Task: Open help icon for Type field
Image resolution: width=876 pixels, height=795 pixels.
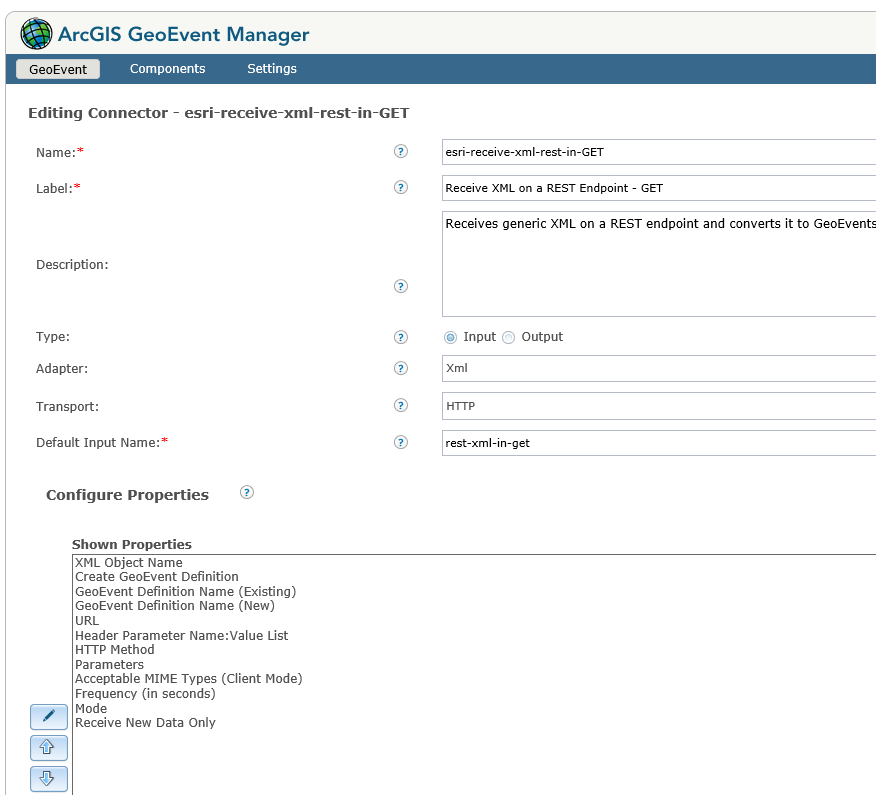Action: pyautogui.click(x=401, y=337)
